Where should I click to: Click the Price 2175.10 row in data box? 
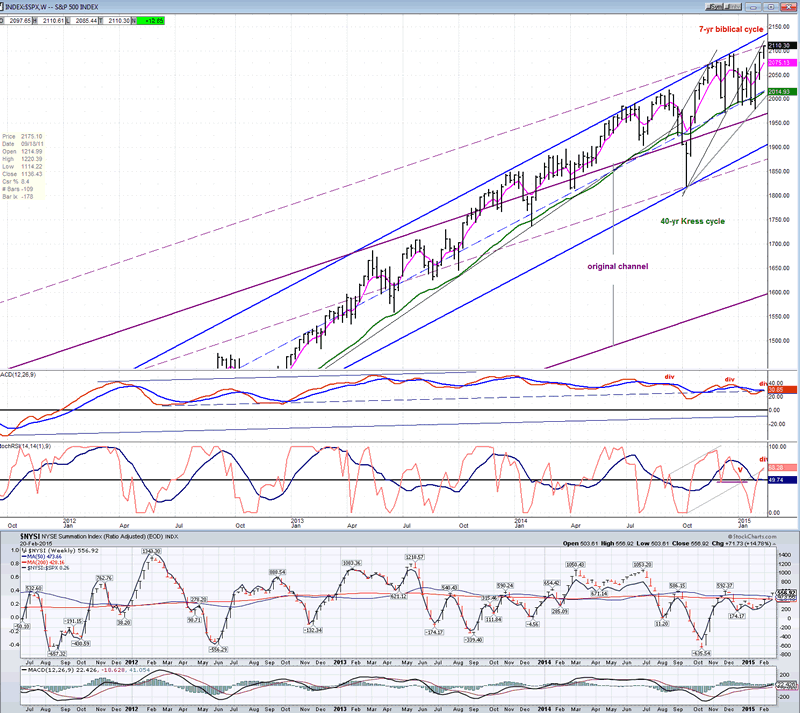pos(22,136)
